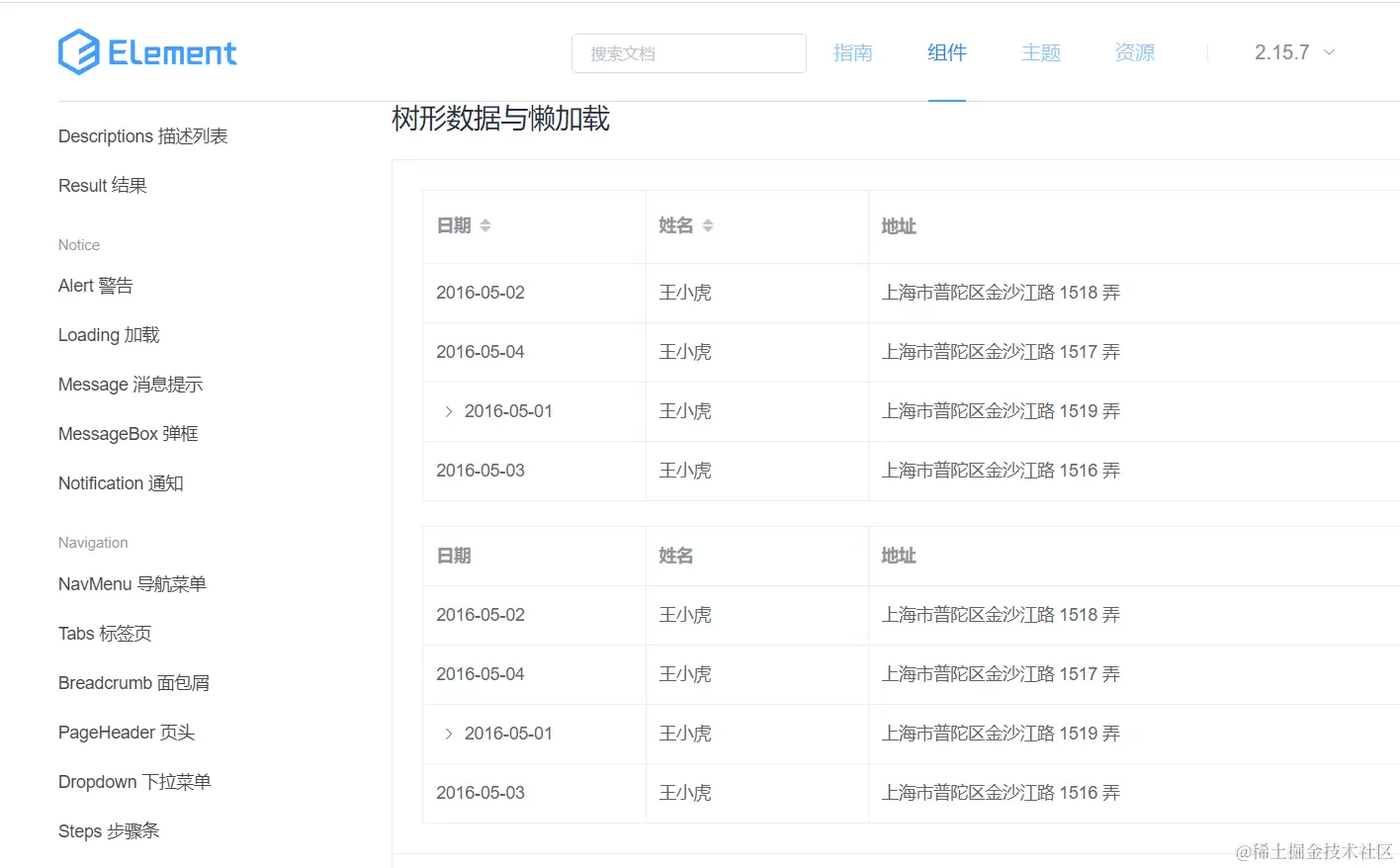The height and width of the screenshot is (868, 1400).
Task: Click the 1519 弄 address in the second table
Action: (1001, 734)
